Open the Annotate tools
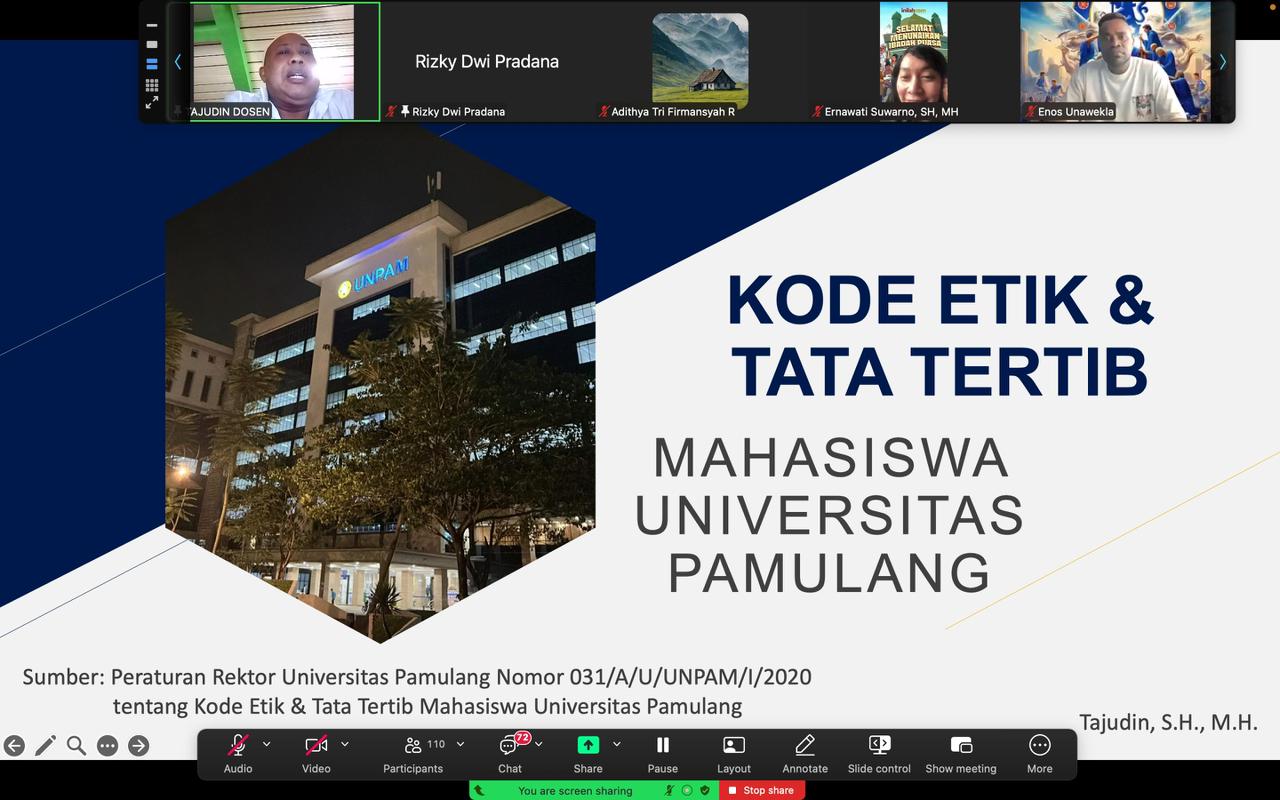 coord(805,754)
